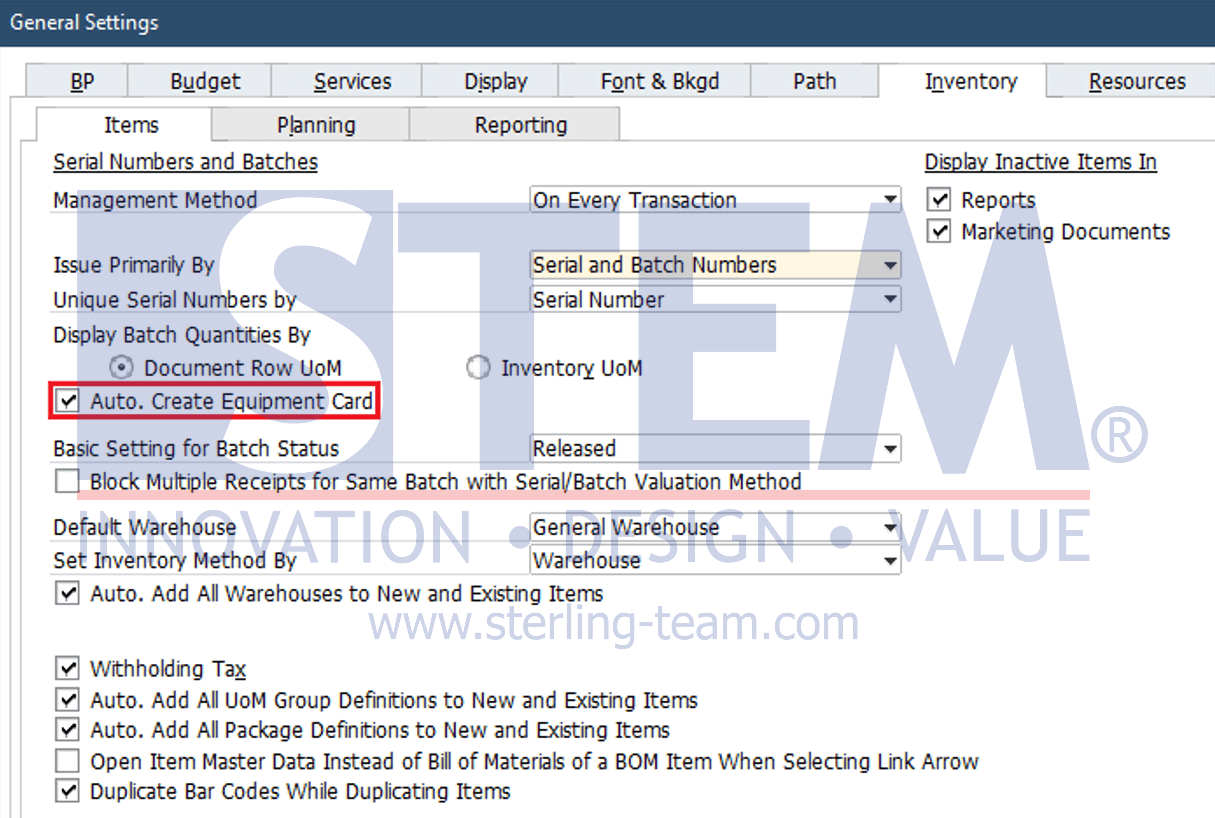Expand Unique Serial Numbers by dropdown

pos(890,299)
